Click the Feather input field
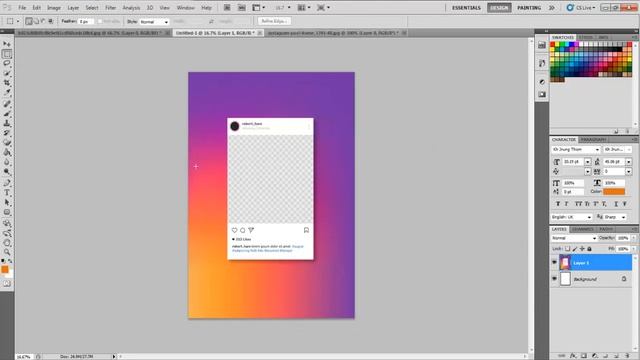Image resolution: width=640 pixels, height=360 pixels. [86, 21]
